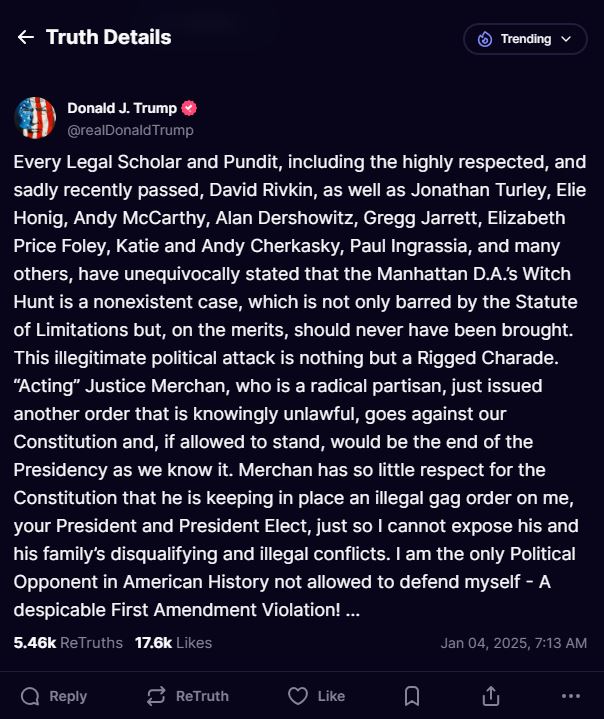Click the red verified badge icon
This screenshot has width=604, height=719.
(x=188, y=108)
